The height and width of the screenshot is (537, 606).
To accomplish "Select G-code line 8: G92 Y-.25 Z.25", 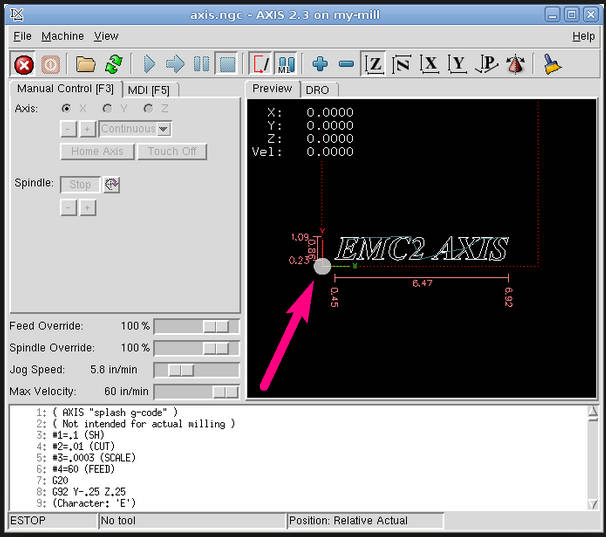I will tap(89, 492).
